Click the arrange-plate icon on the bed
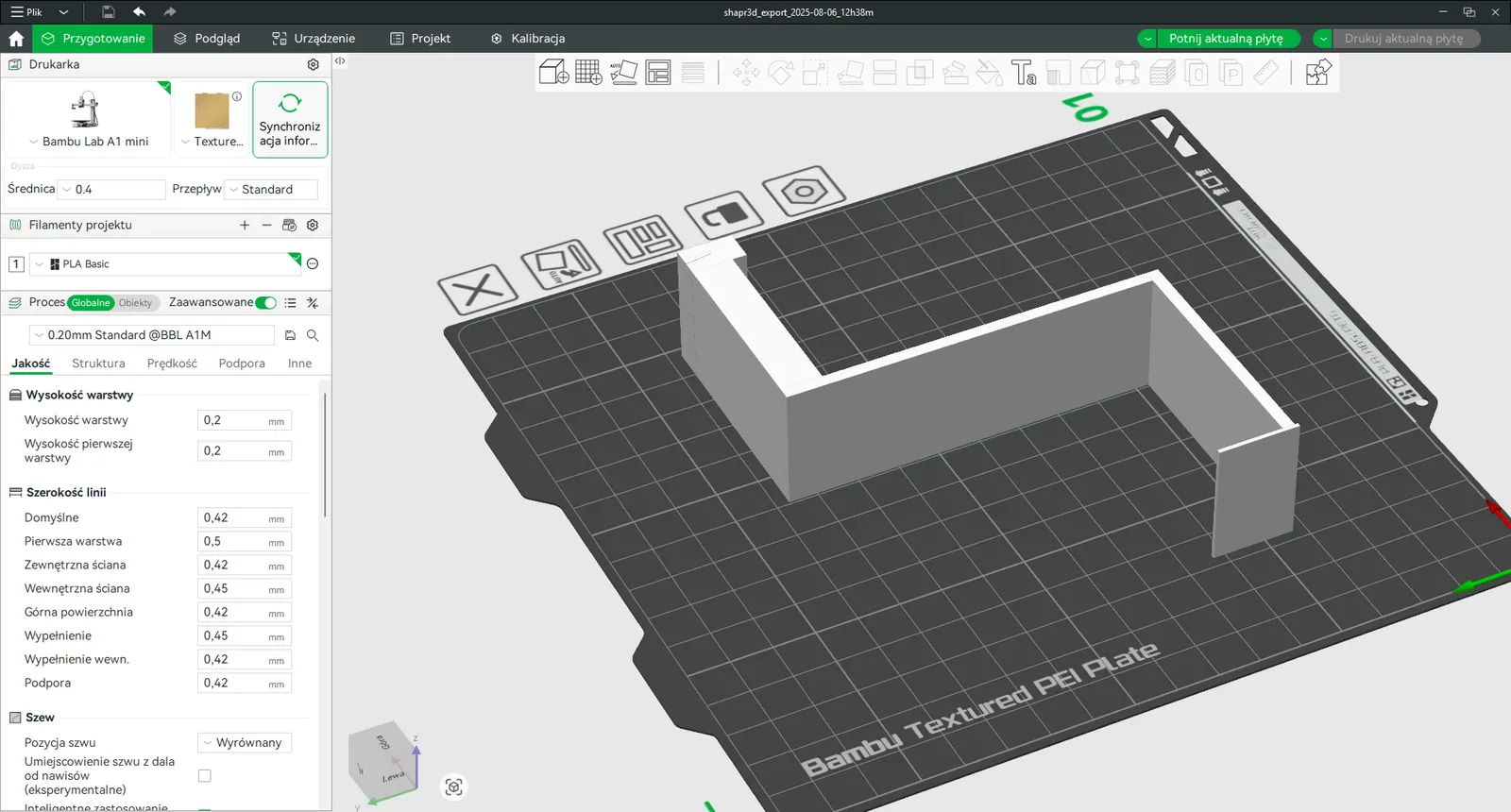The width and height of the screenshot is (1511, 812). [642, 239]
